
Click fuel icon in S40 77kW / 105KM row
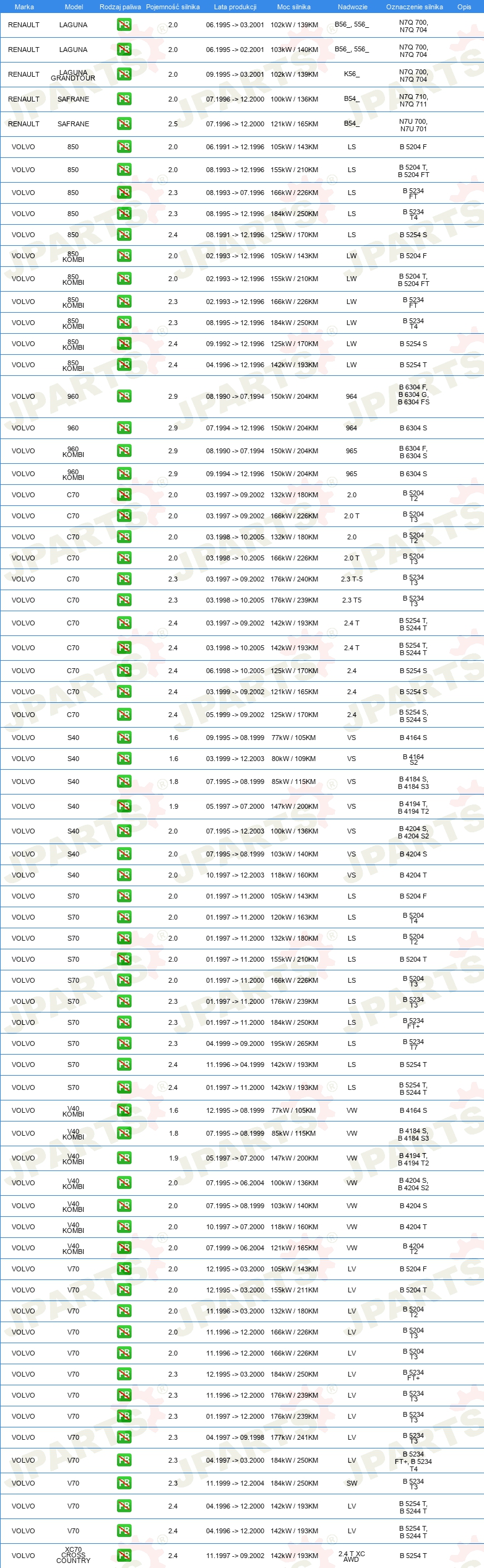click(x=124, y=738)
